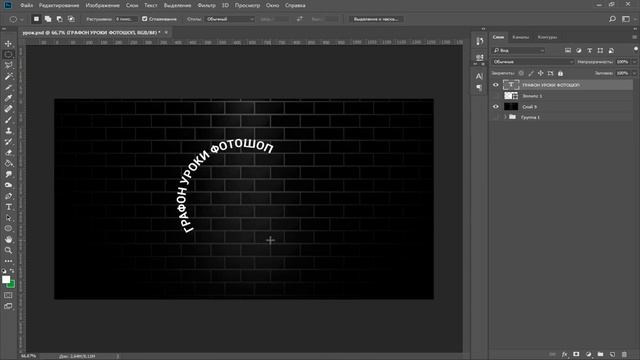Toggle Quick Mask mode icon
640x360 pixels.
[x=8, y=295]
